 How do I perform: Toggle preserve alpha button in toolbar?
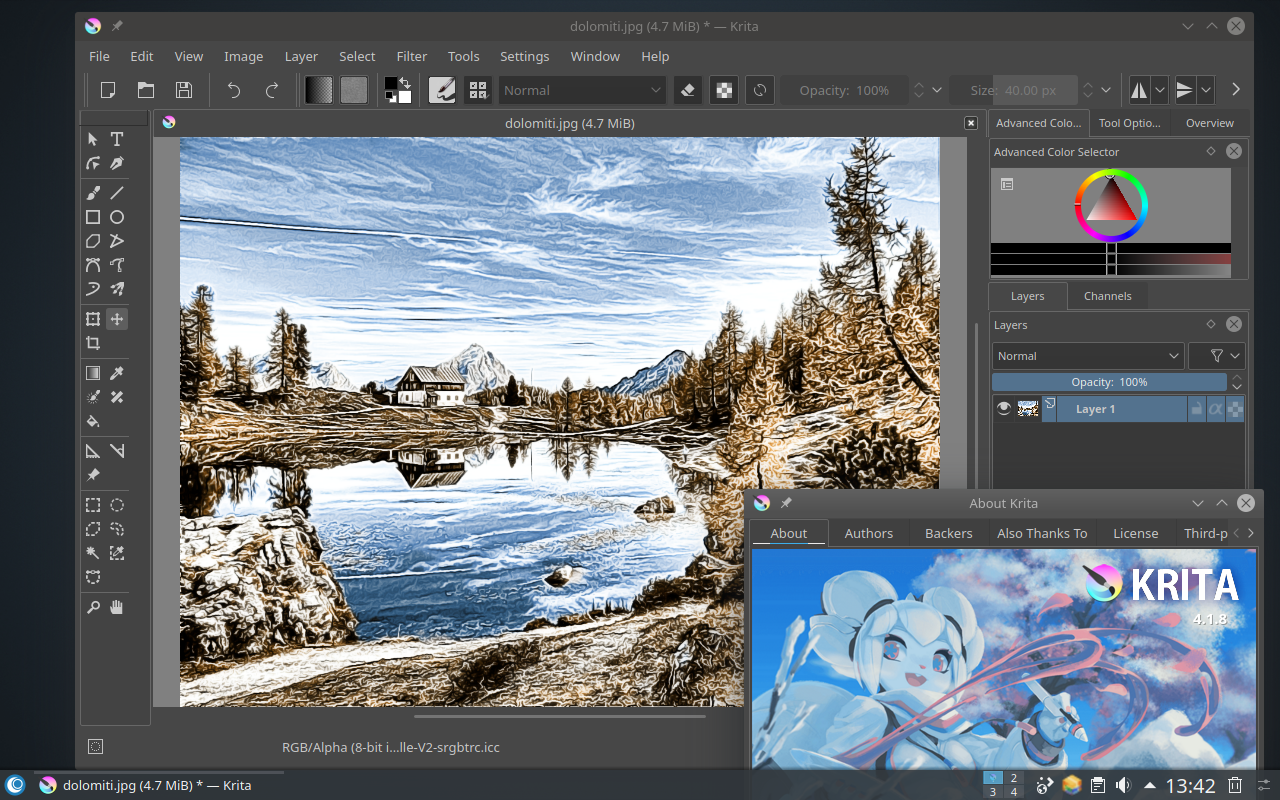pyautogui.click(x=723, y=90)
